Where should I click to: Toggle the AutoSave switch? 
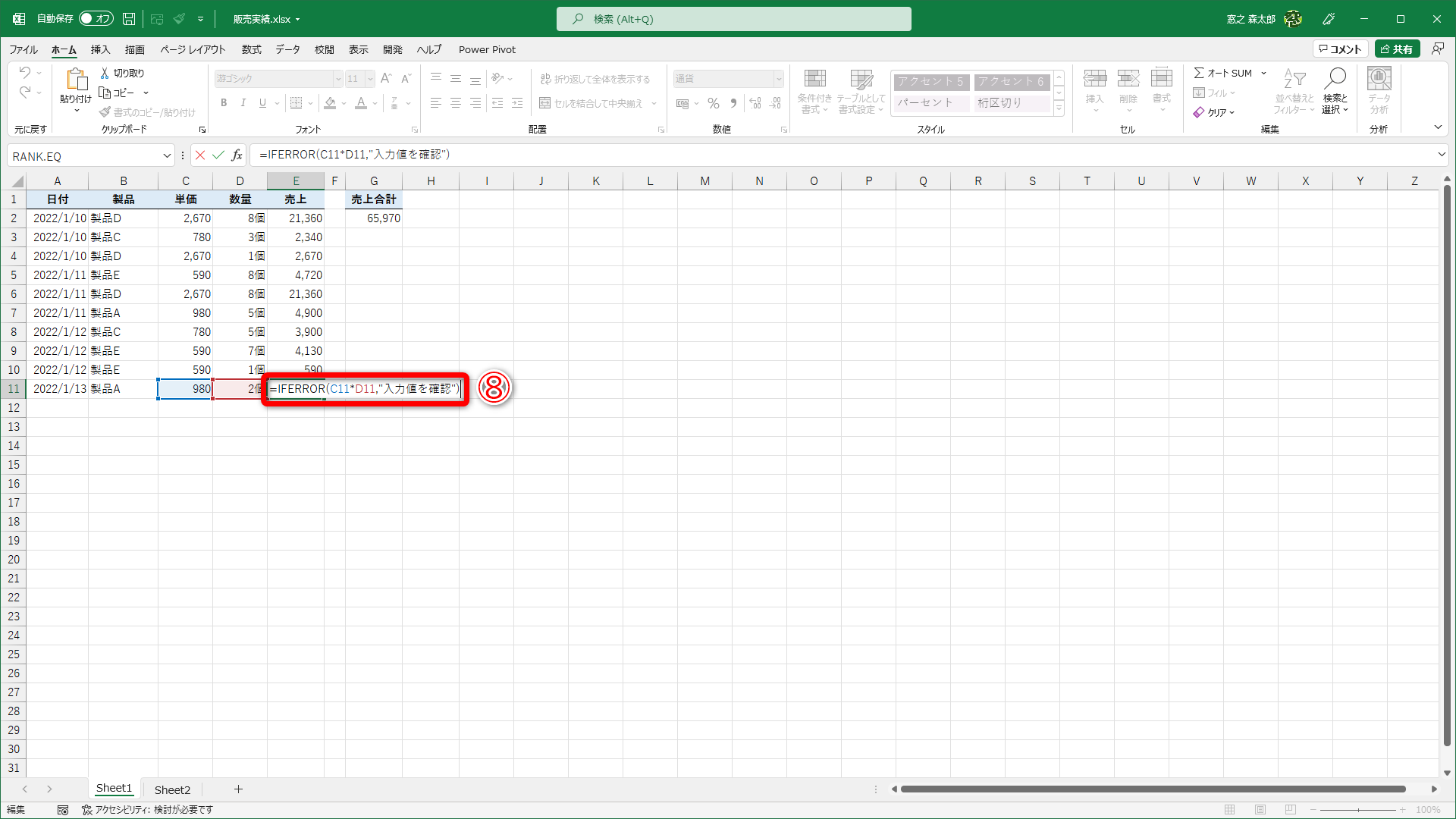click(x=96, y=19)
